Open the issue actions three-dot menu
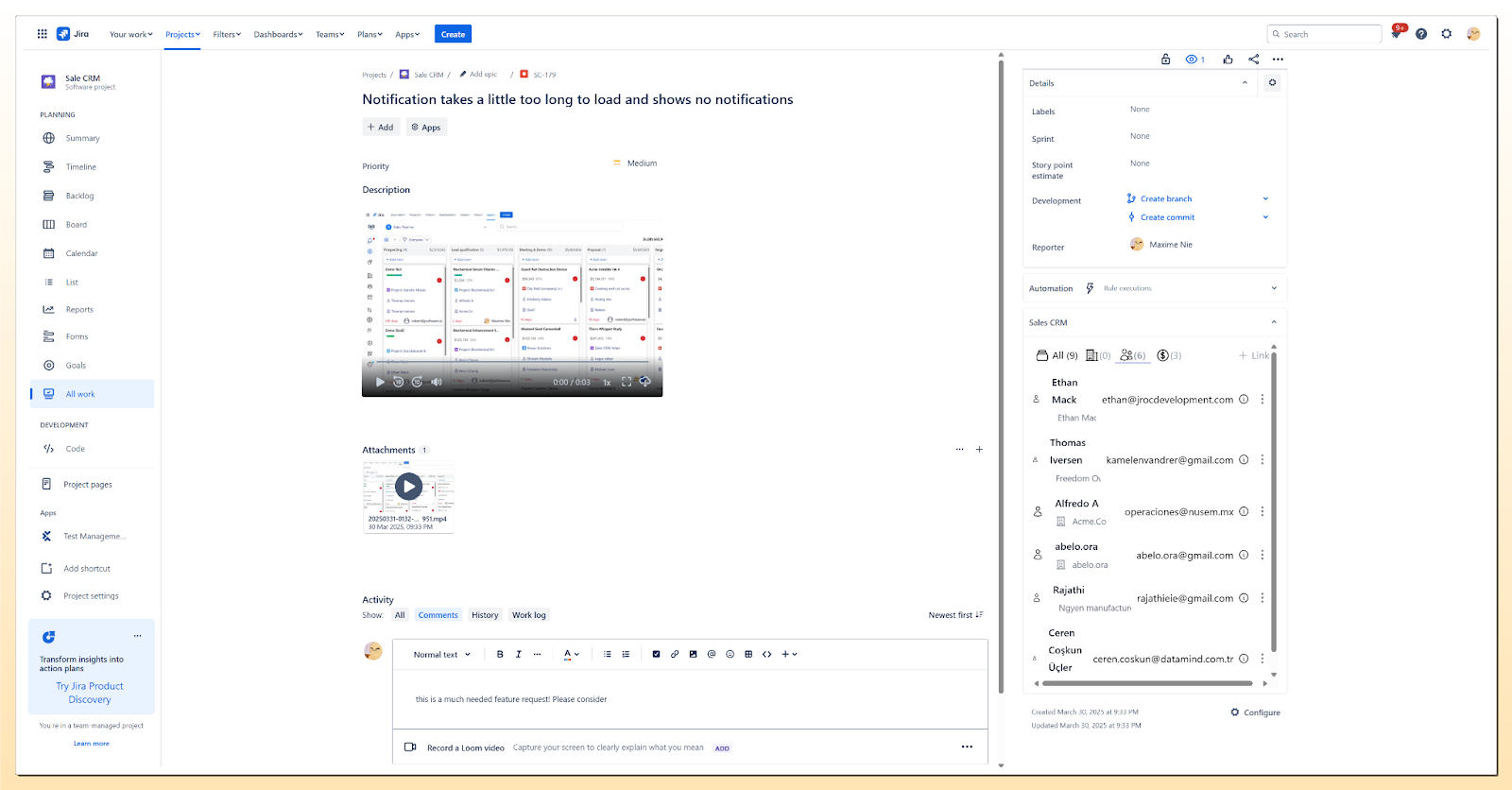The image size is (1512, 790). point(1279,59)
